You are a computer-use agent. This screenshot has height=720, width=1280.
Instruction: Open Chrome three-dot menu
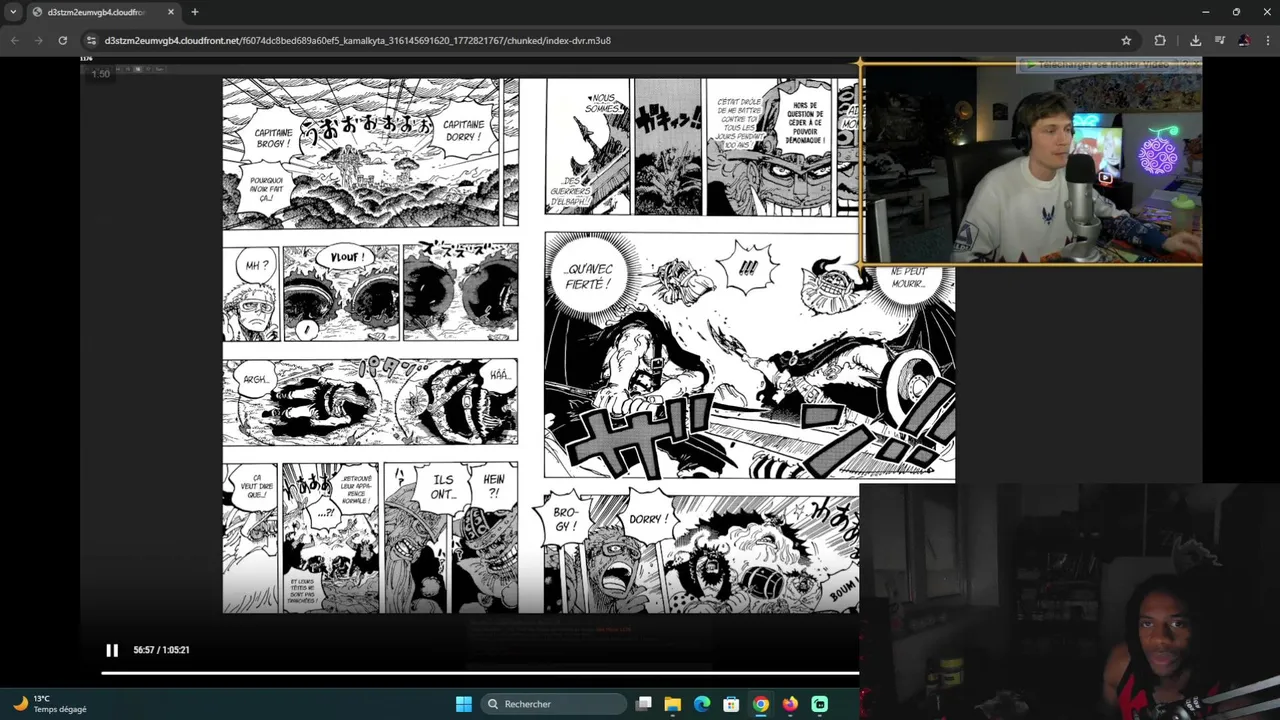click(1267, 40)
